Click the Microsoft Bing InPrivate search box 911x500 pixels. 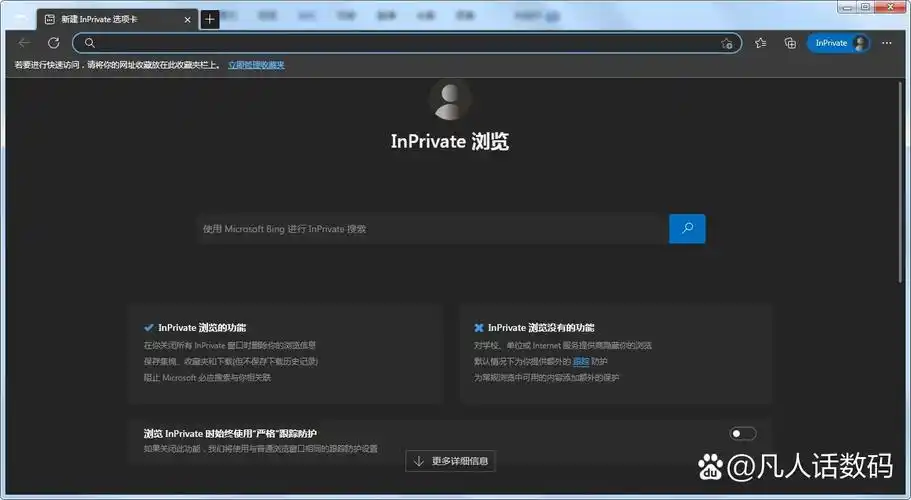coord(432,229)
